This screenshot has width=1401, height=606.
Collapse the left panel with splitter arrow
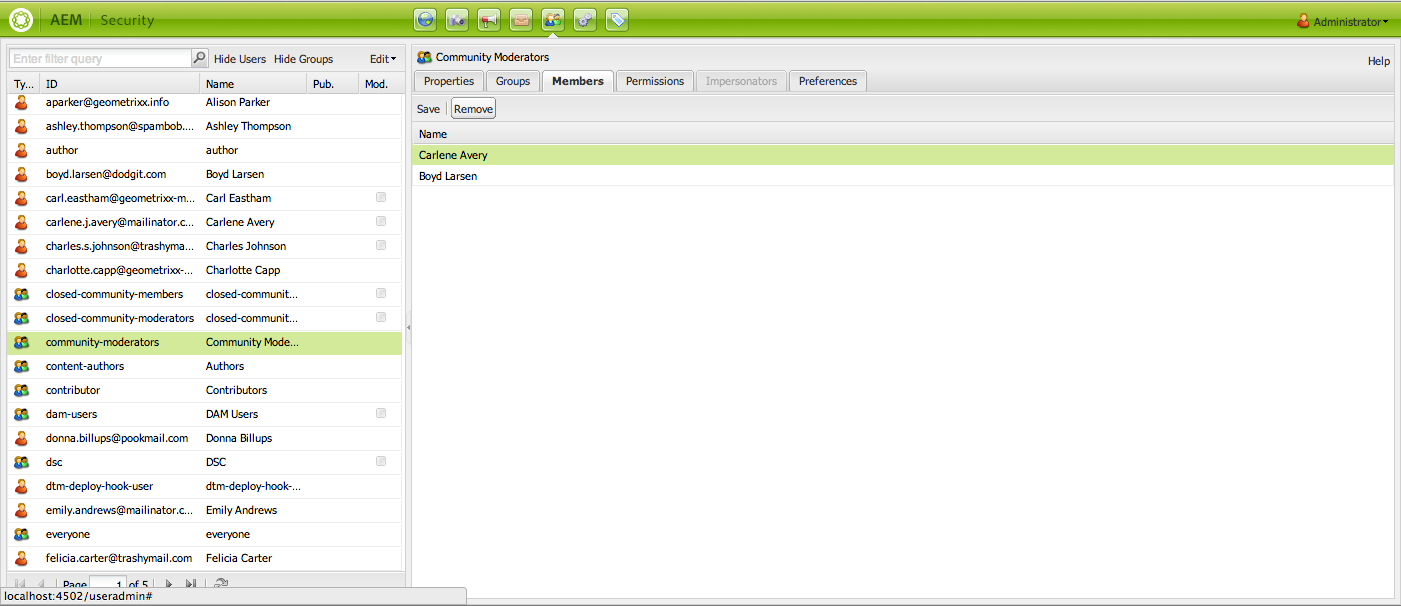coord(408,327)
